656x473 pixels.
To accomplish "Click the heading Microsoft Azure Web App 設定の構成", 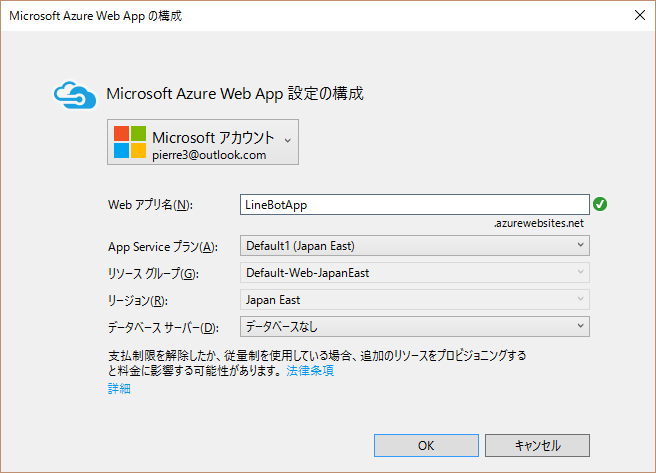I will [235, 93].
